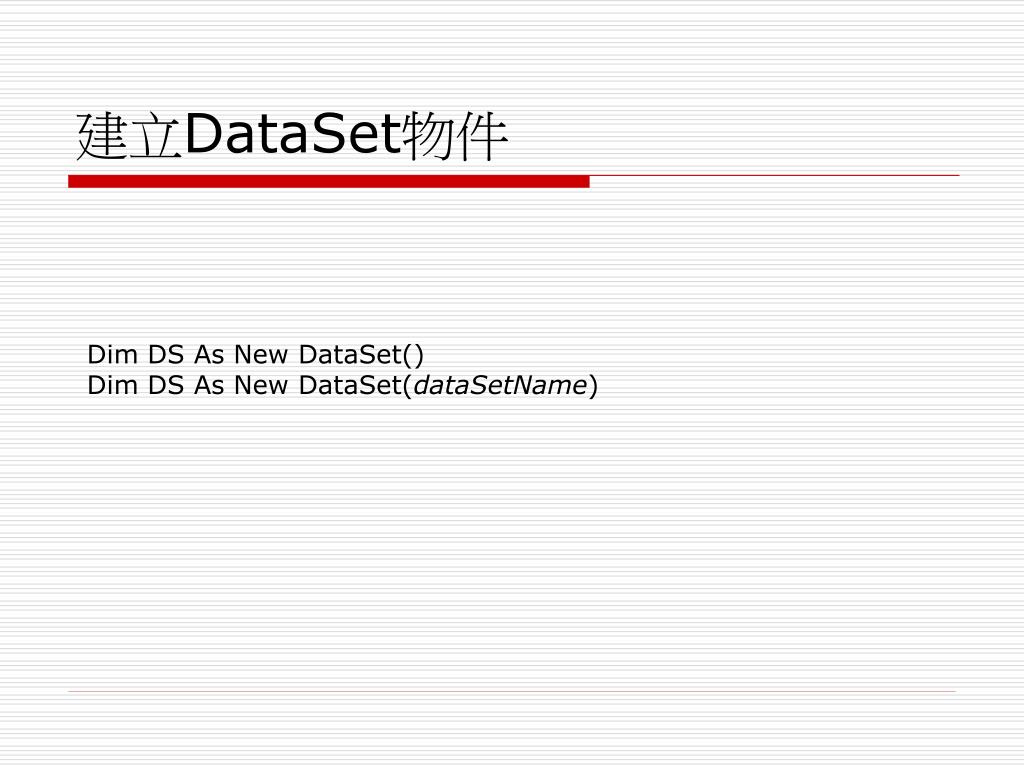Click the word As on the first line

point(209,355)
